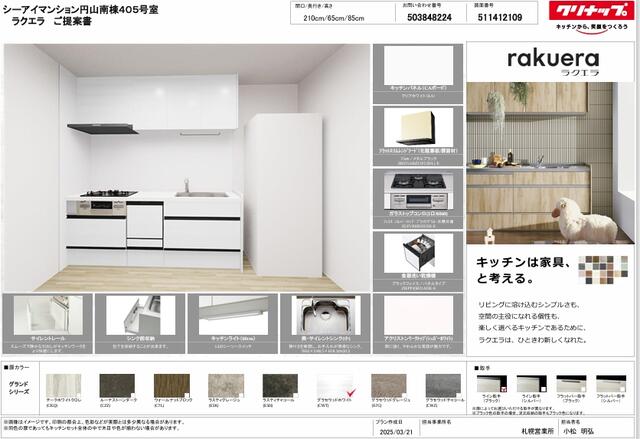This screenshot has width=640, height=439.
Task: Open the kitchen light LED image
Action: (233, 315)
